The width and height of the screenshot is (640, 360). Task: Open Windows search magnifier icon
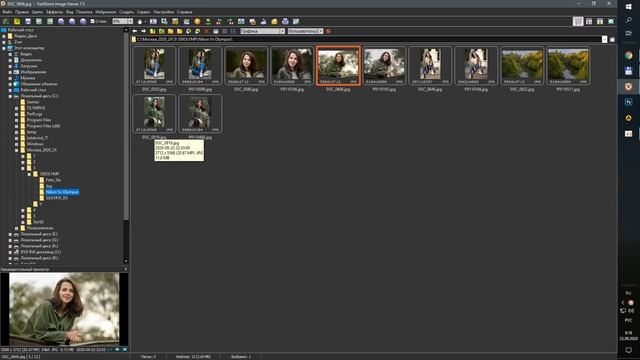(629, 20)
